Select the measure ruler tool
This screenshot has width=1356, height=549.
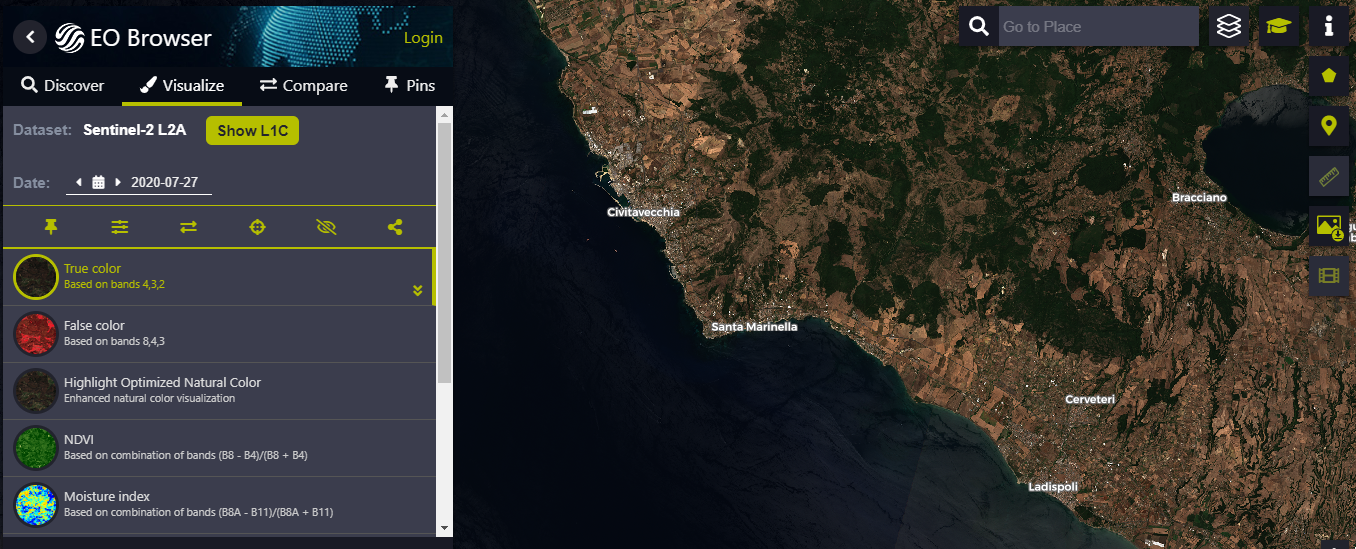[x=1328, y=177]
